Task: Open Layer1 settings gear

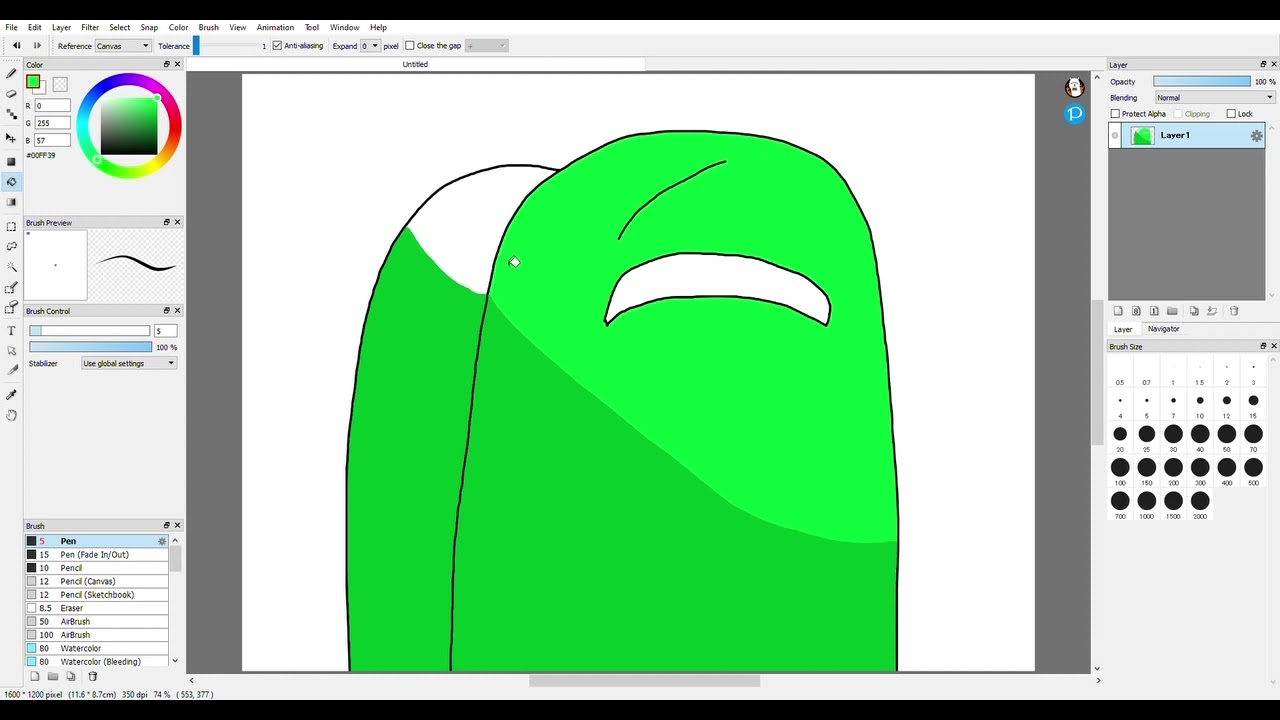Action: [1256, 136]
